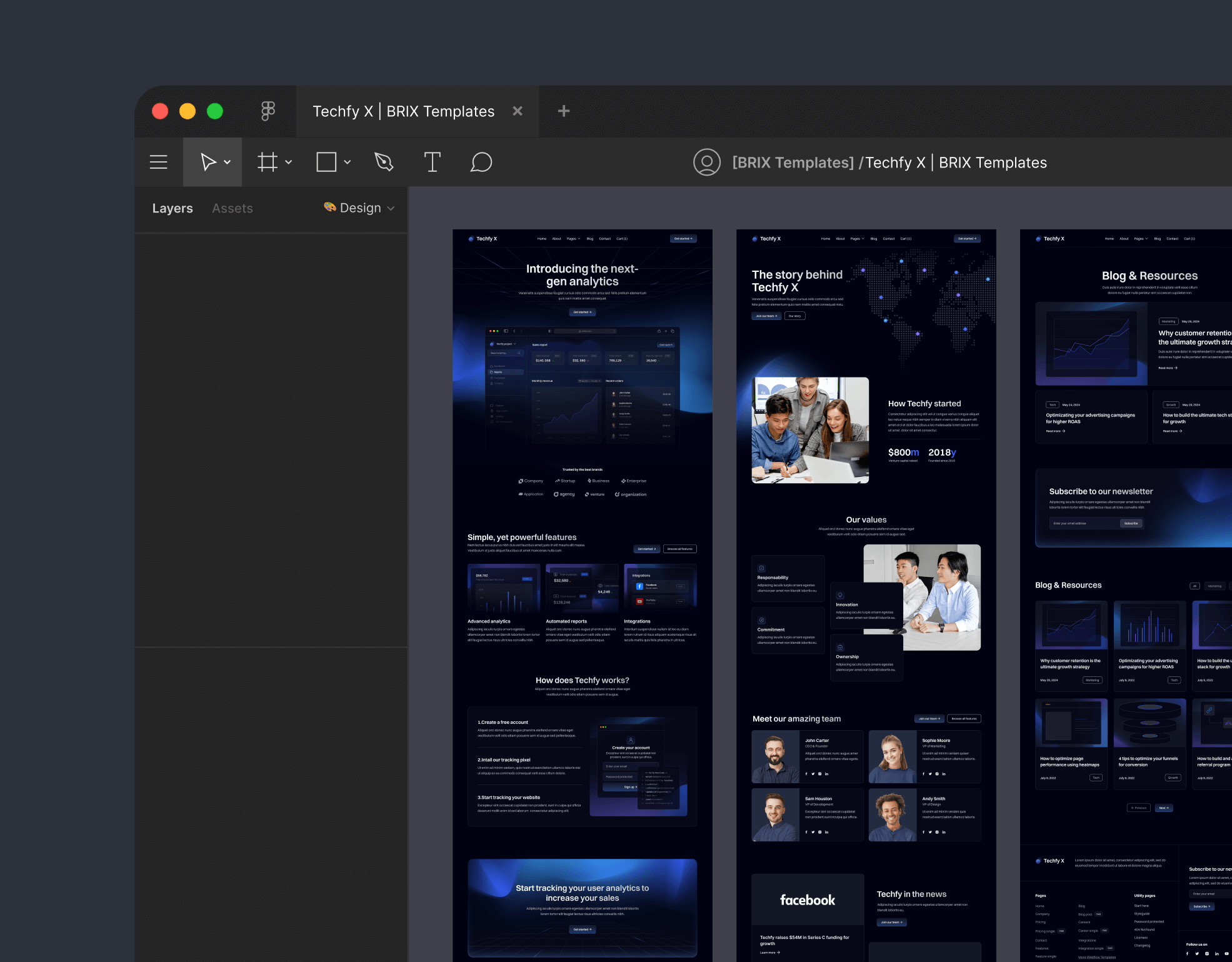Click the Figma home logo icon
The width and height of the screenshot is (1232, 962).
(x=268, y=111)
